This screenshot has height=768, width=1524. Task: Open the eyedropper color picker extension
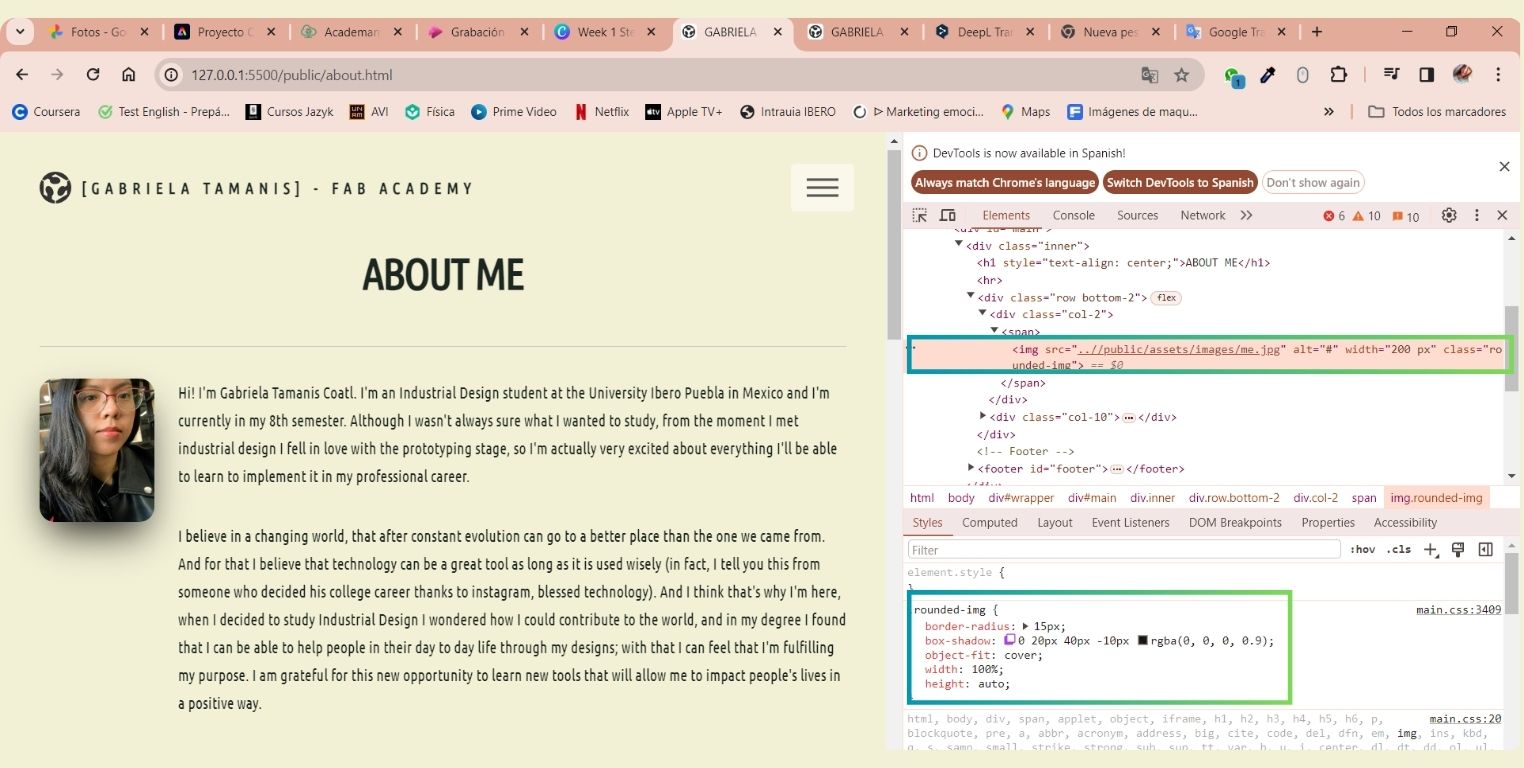click(1268, 75)
